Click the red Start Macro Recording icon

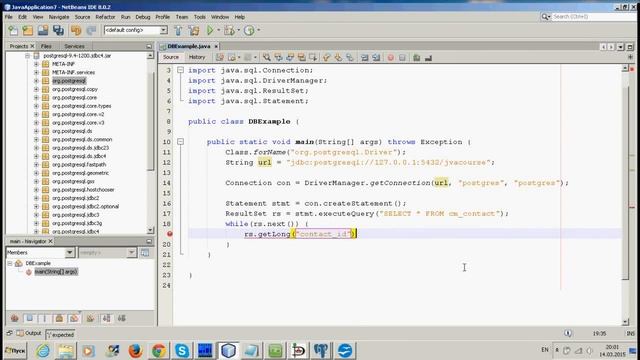pyautogui.click(x=391, y=58)
